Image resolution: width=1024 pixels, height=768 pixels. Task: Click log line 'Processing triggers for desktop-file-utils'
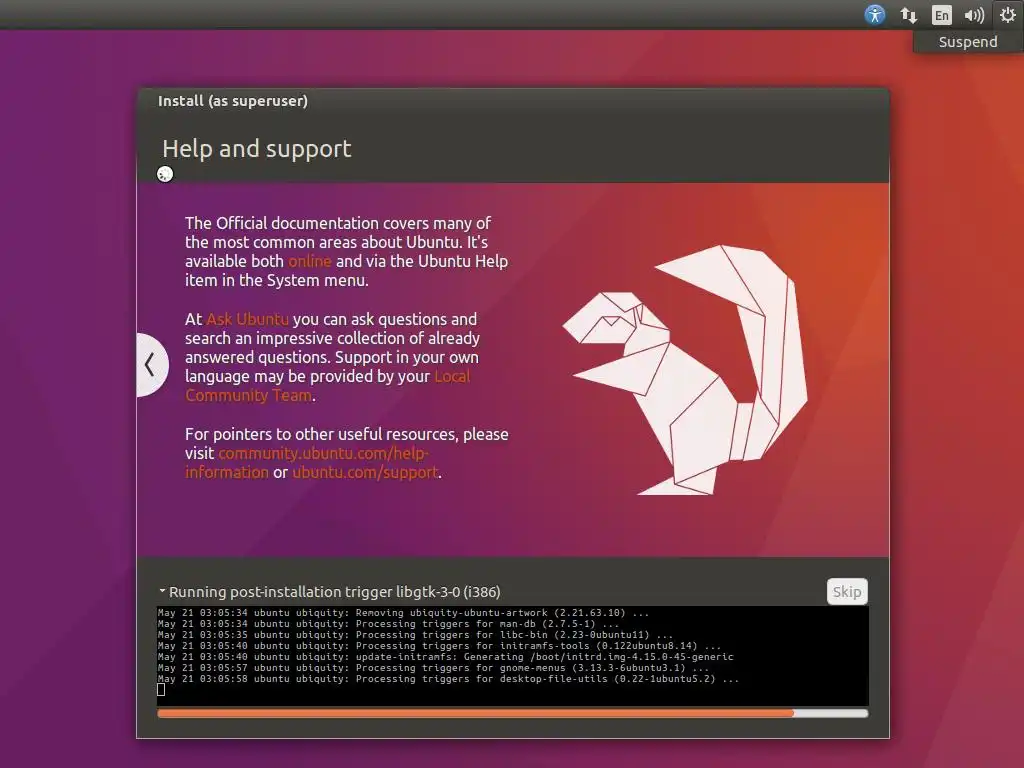click(449, 679)
